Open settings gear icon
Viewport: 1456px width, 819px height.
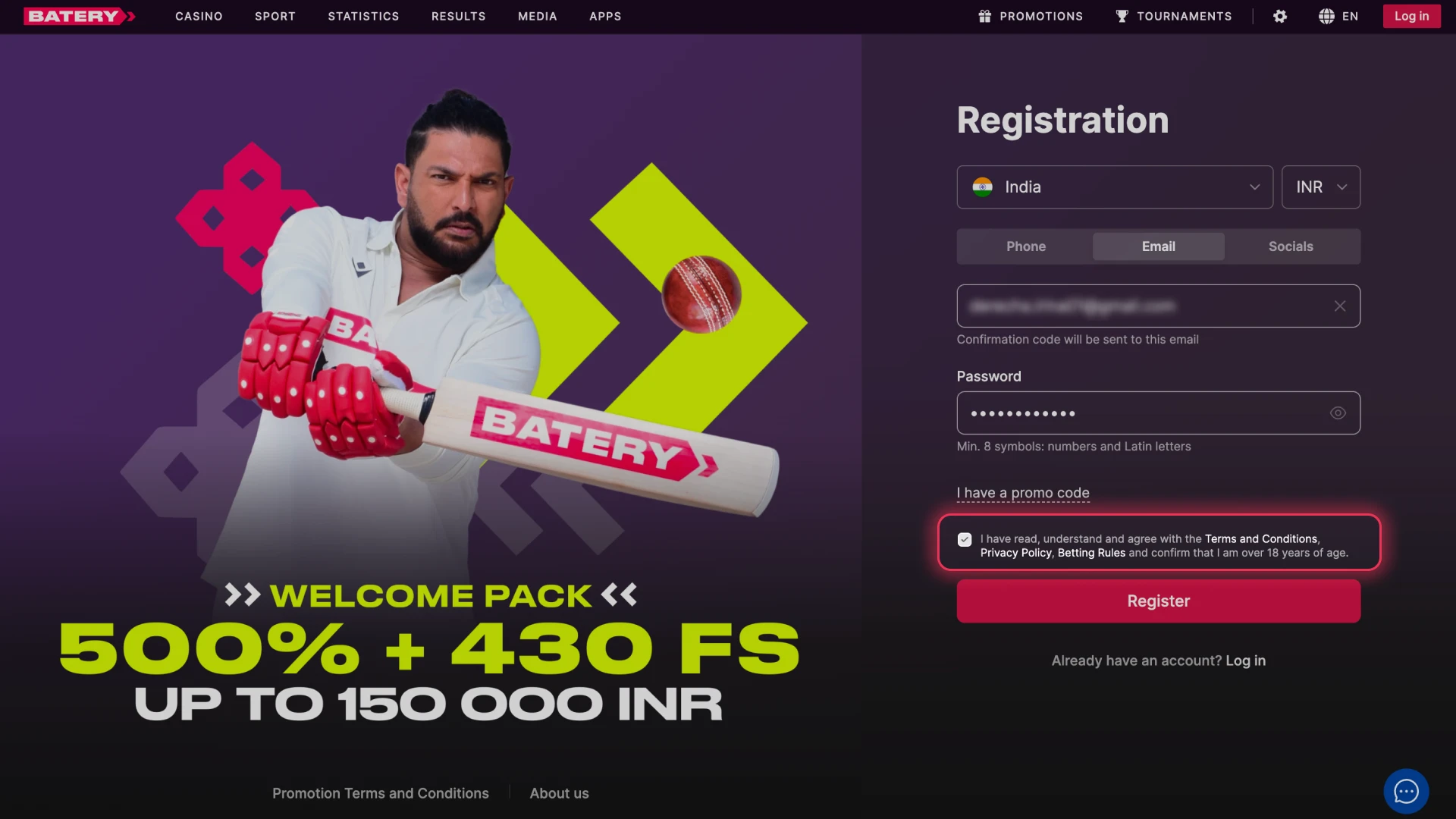[x=1280, y=16]
